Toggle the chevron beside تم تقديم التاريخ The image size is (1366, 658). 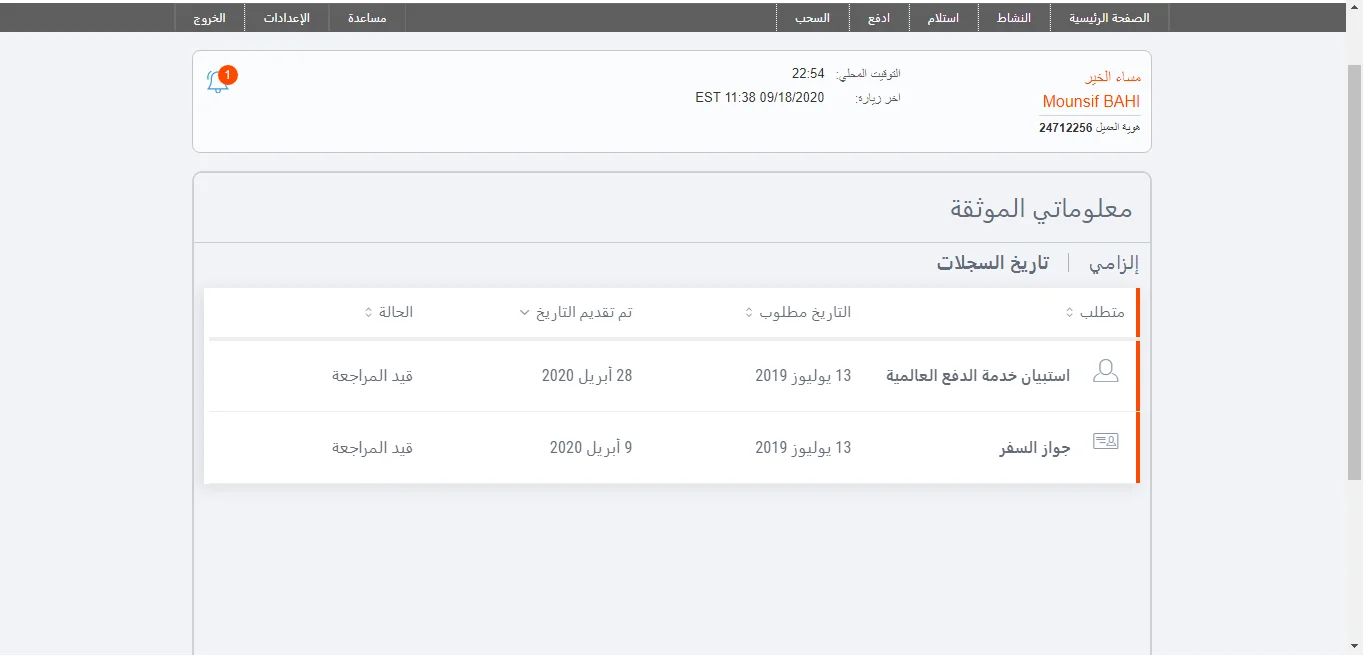525,313
